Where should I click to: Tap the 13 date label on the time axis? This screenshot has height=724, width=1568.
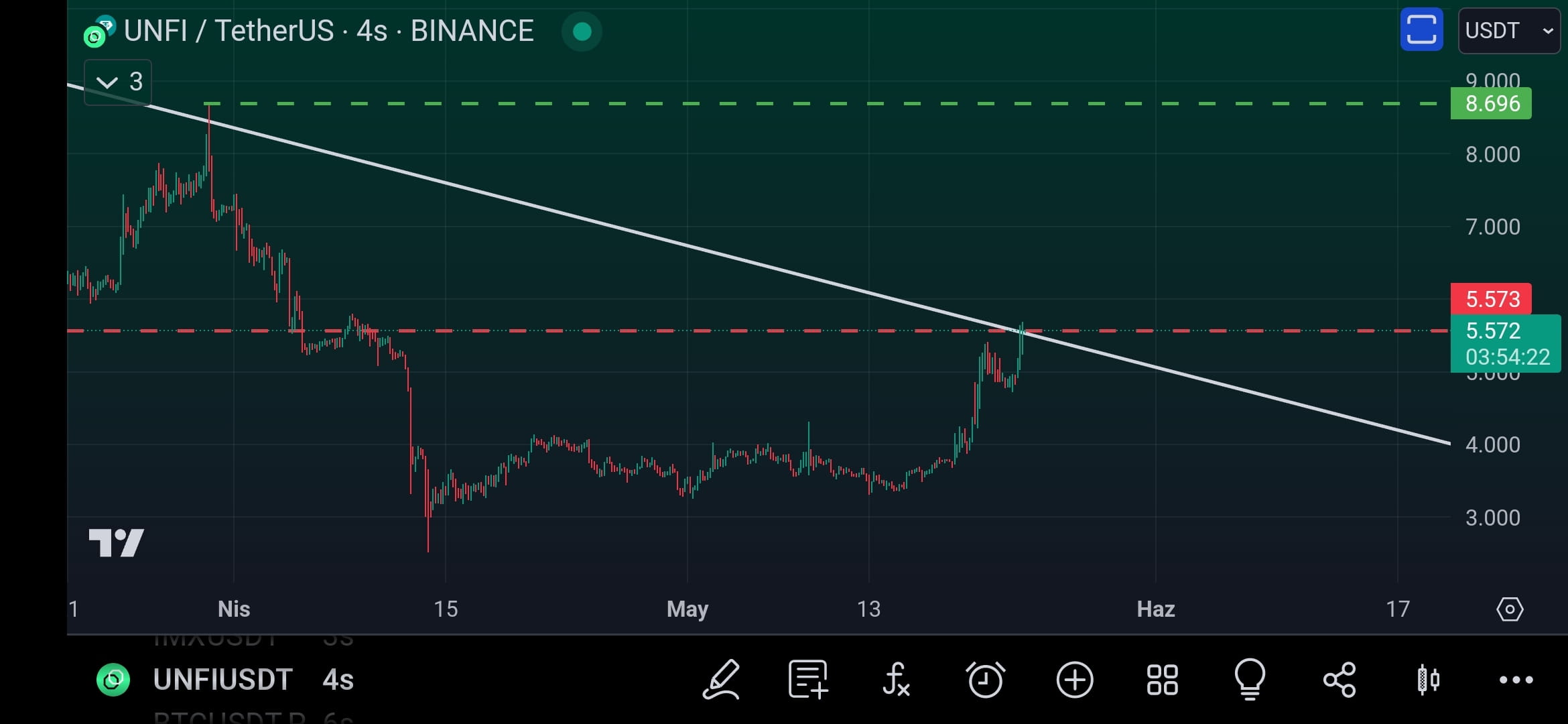pyautogui.click(x=868, y=609)
